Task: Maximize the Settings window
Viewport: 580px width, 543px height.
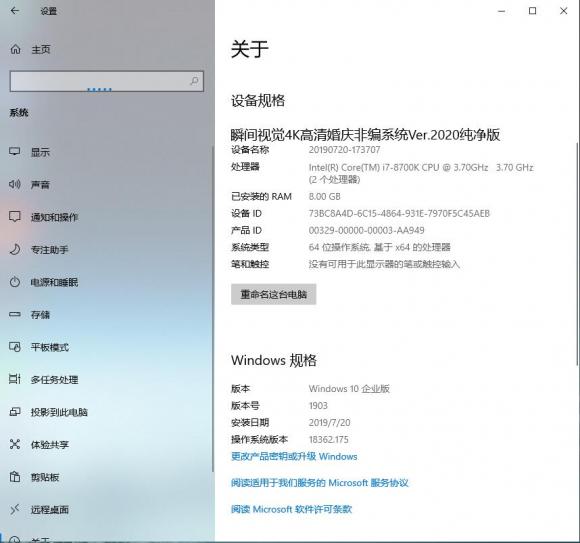Action: 532,11
